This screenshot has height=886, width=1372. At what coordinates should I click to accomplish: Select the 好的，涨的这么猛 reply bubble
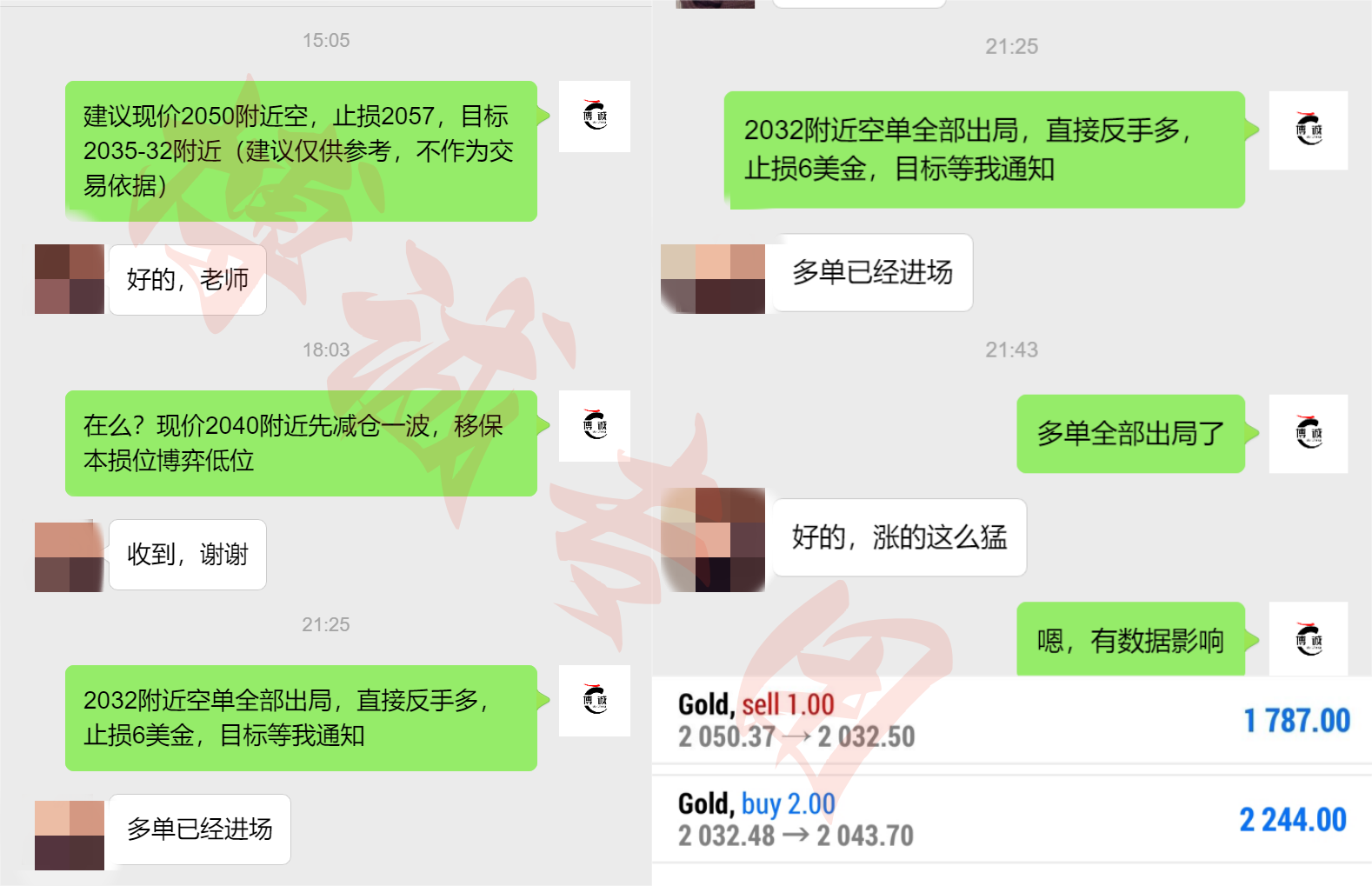(900, 537)
